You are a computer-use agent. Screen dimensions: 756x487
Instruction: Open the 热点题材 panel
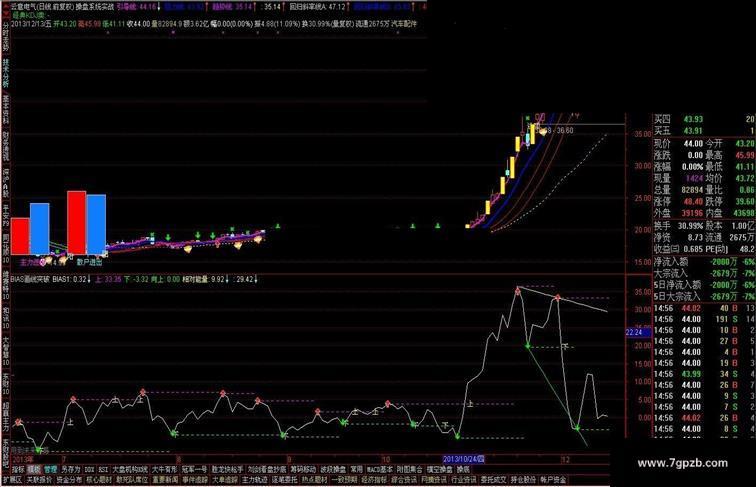click(315, 480)
